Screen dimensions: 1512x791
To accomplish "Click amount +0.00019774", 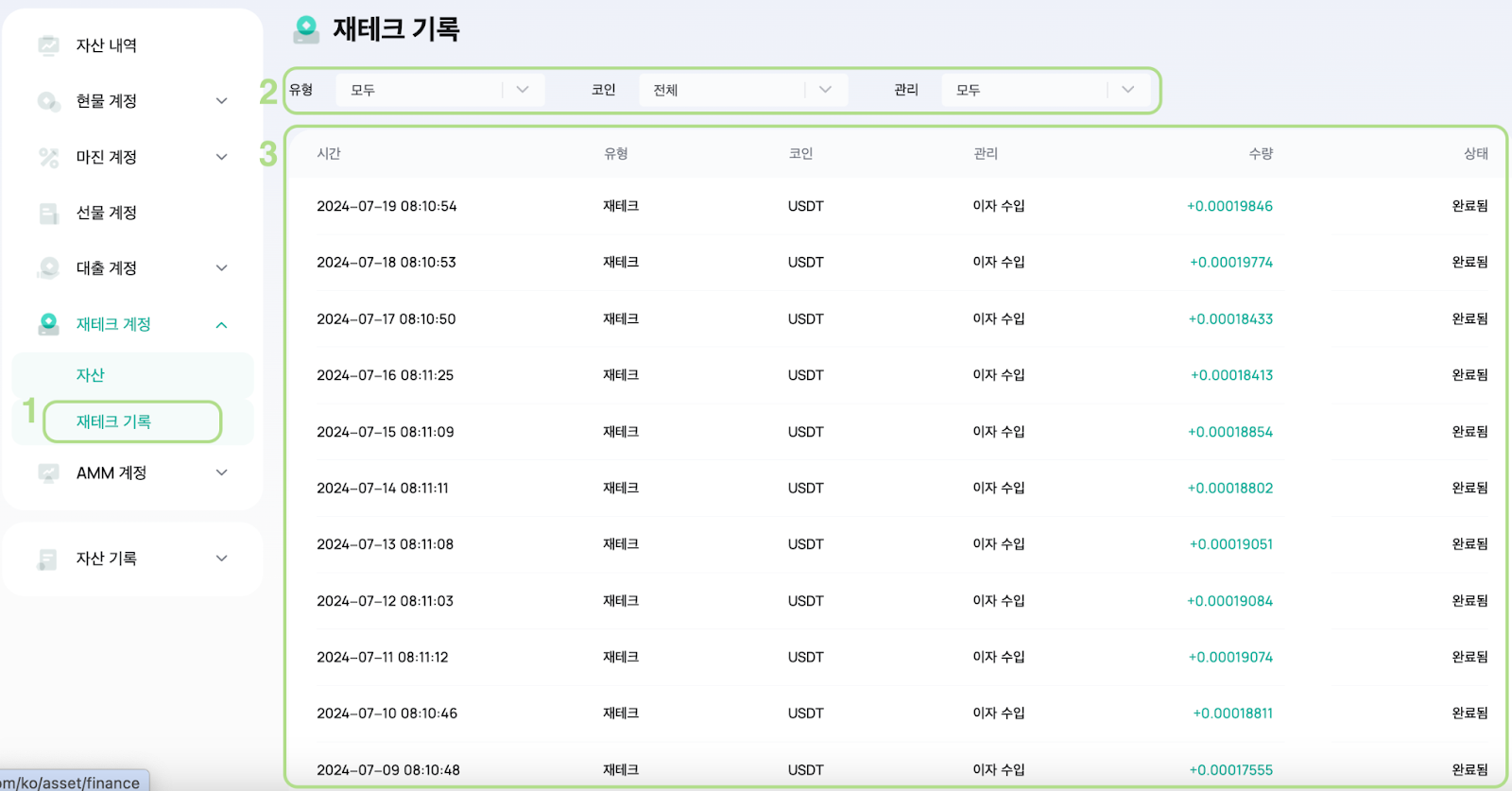I will pos(1231,263).
